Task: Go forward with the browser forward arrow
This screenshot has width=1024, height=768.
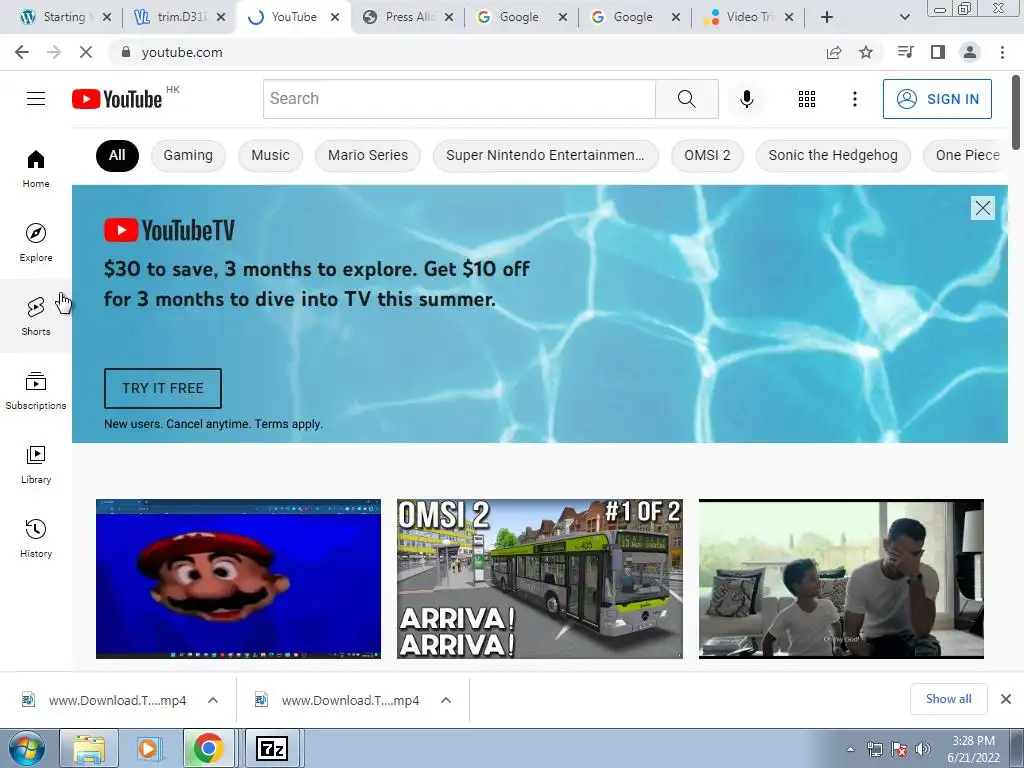Action: tap(54, 52)
